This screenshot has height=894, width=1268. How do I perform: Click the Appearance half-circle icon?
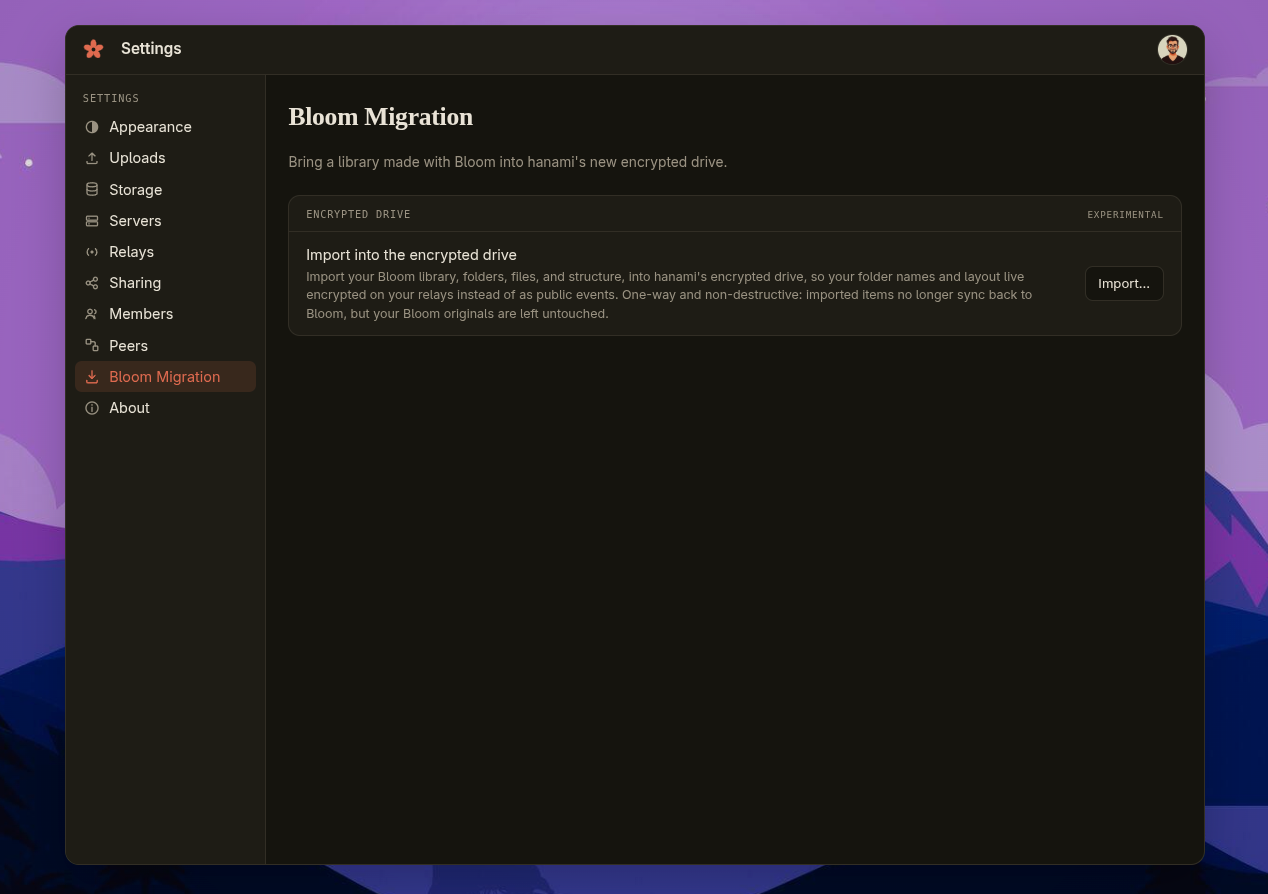pos(92,127)
